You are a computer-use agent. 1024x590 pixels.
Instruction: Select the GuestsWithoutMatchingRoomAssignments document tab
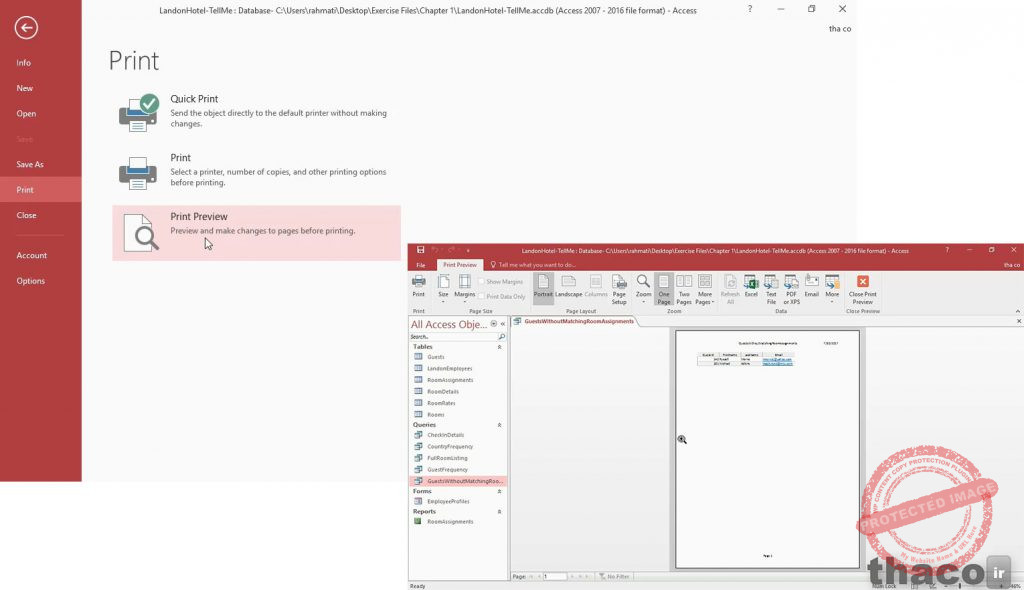point(579,321)
